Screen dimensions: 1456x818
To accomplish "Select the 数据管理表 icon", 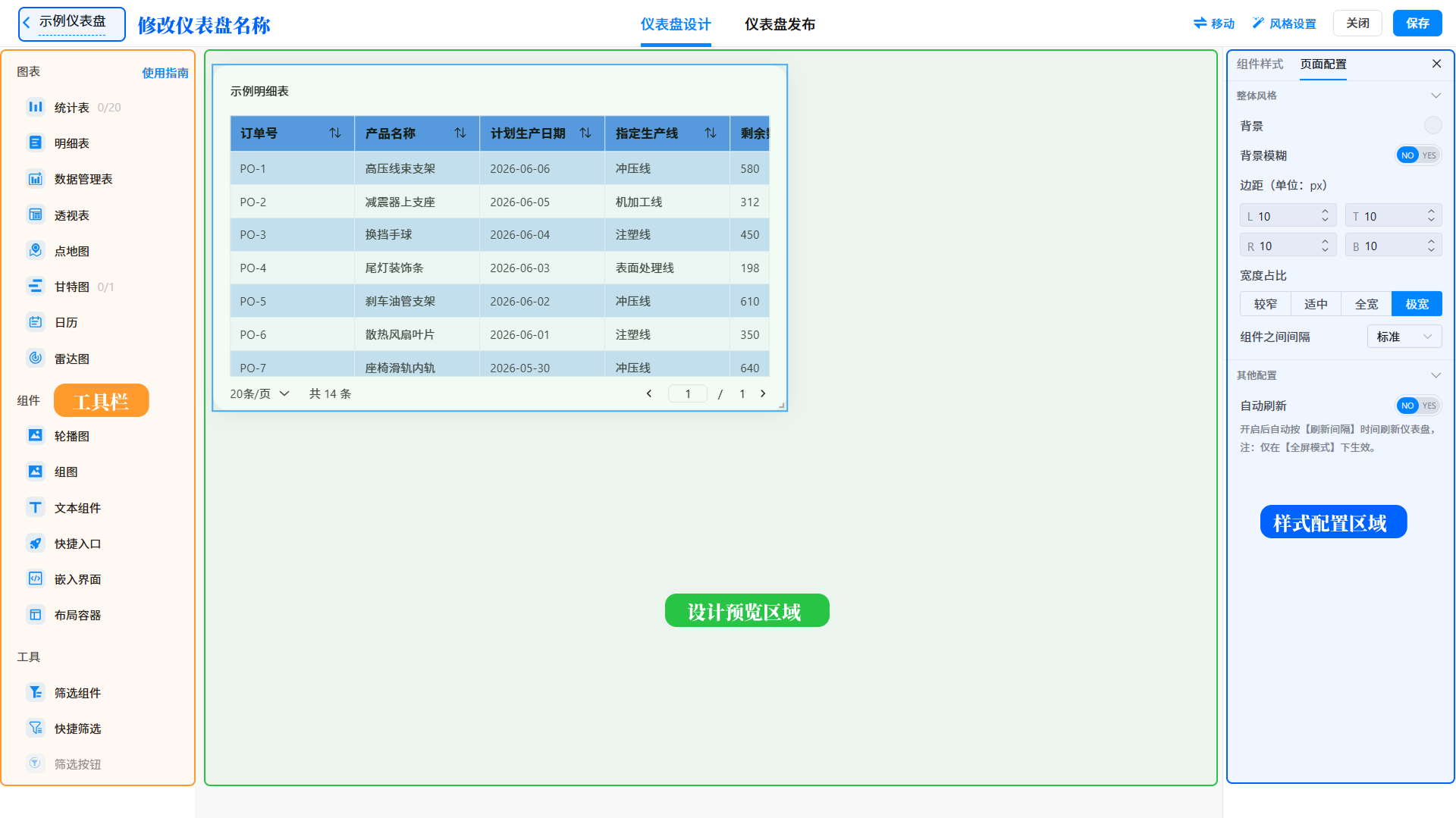I will click(36, 179).
